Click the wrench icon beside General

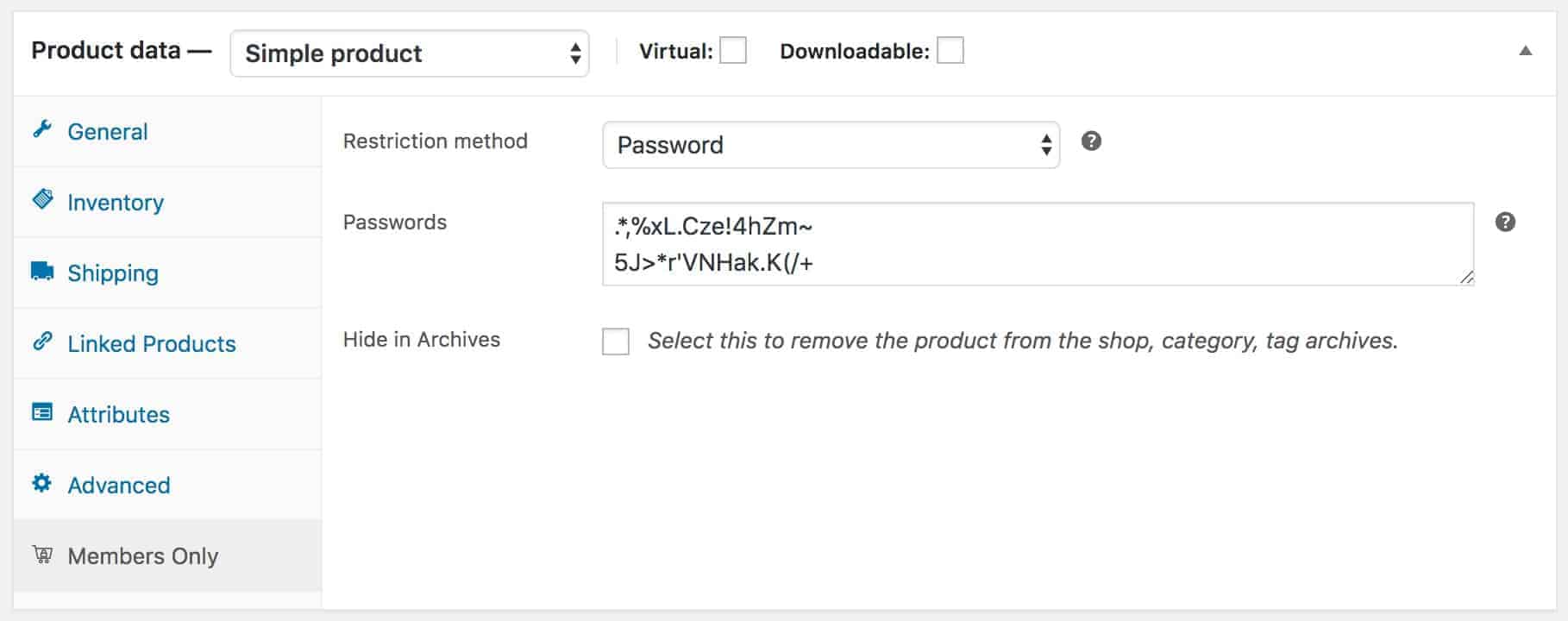[42, 129]
